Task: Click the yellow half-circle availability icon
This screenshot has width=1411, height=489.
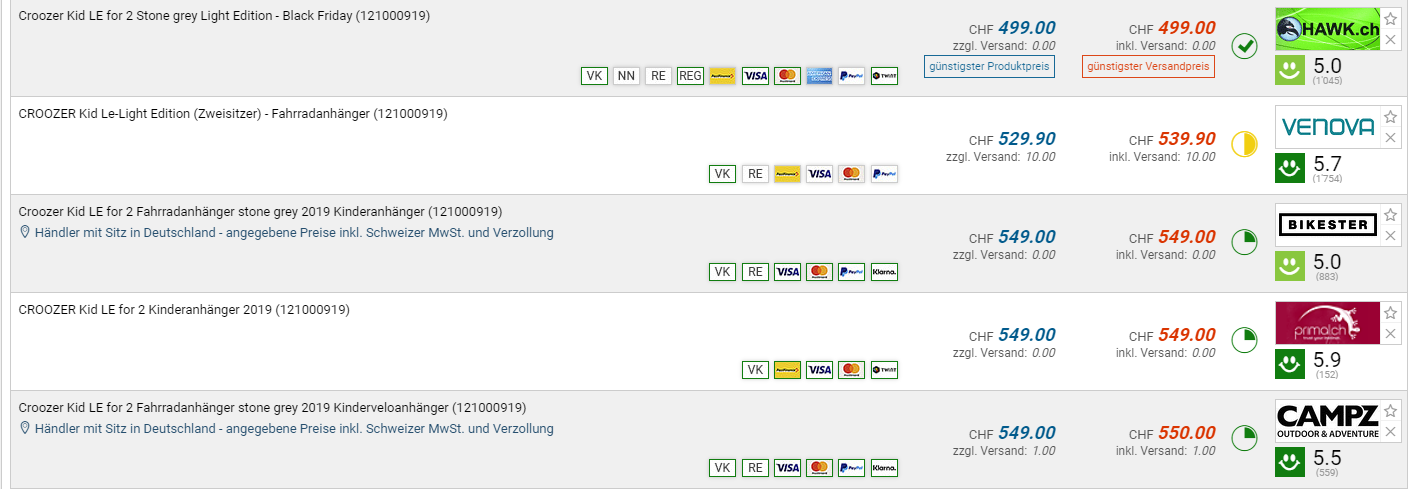Action: coord(1244,144)
